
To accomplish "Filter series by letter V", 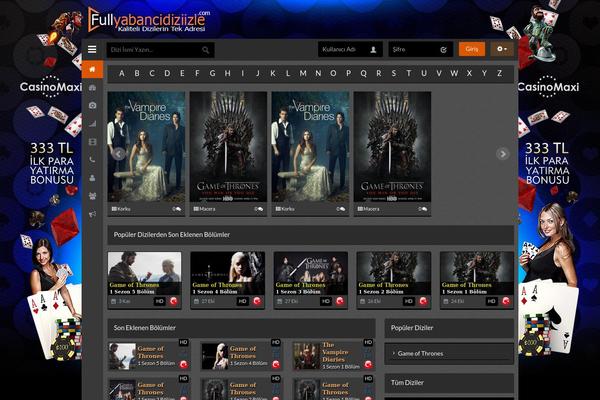I will click(439, 73).
